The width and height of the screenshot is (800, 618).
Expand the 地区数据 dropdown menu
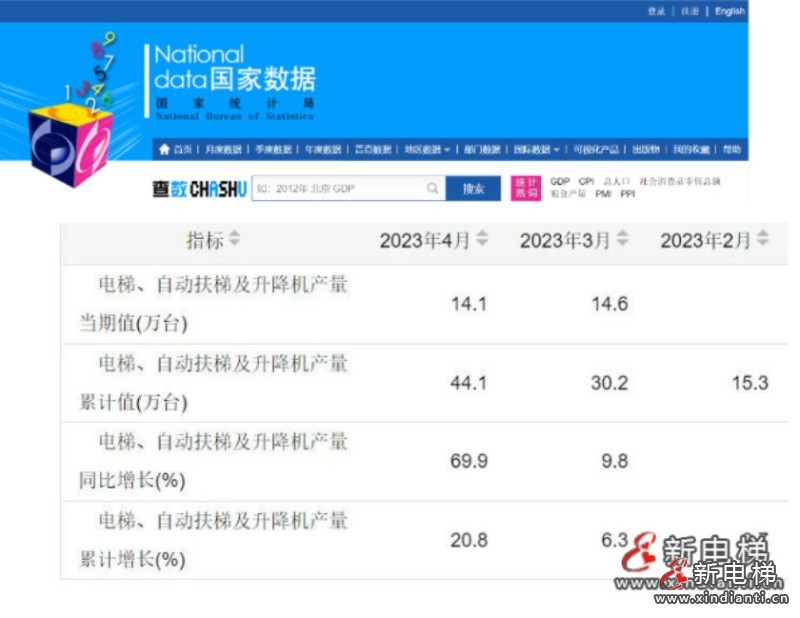[x=427, y=150]
